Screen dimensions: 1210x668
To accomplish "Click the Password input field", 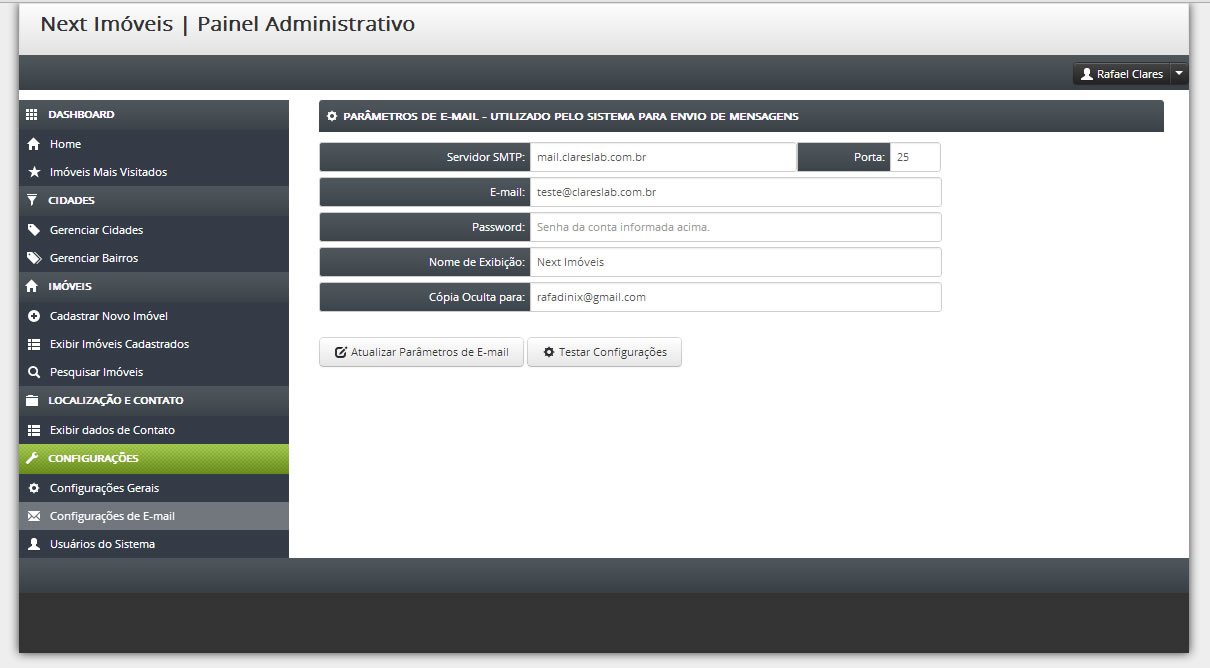I will (x=735, y=227).
